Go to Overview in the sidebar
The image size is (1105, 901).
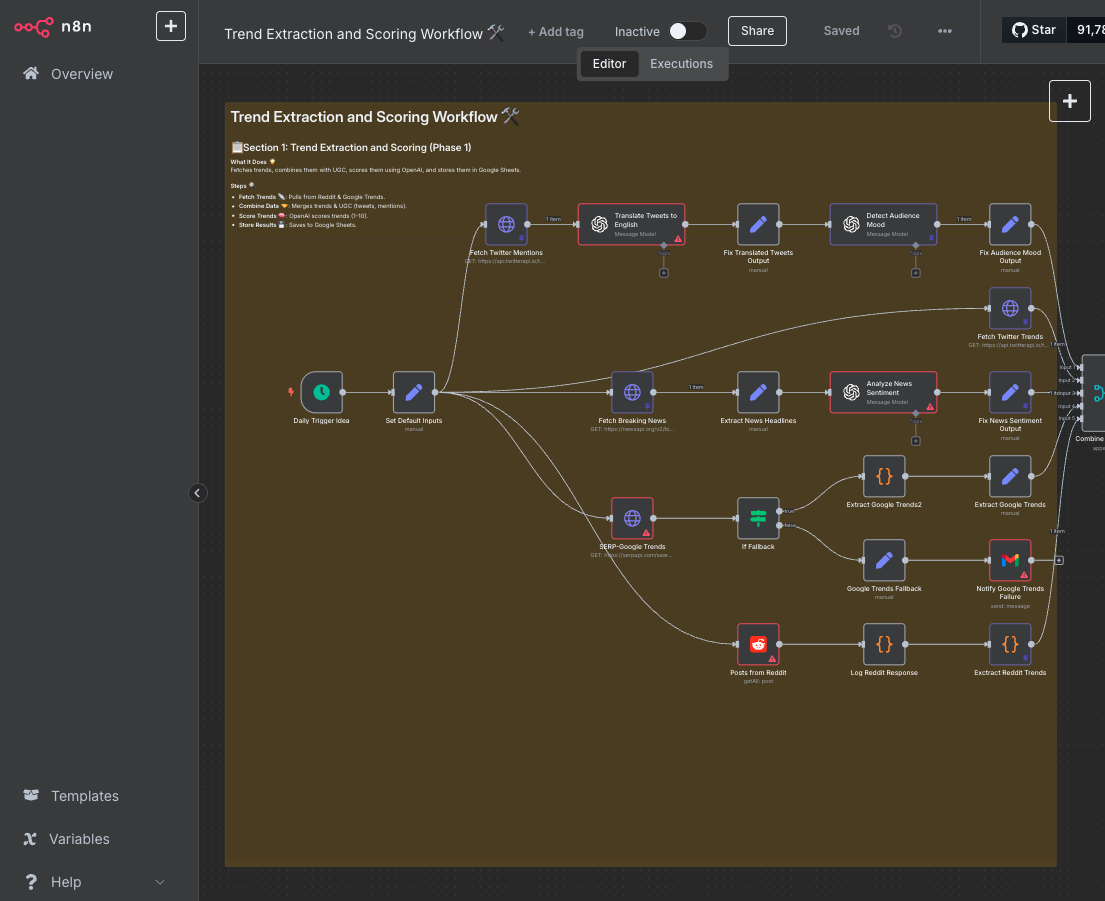tap(99, 74)
